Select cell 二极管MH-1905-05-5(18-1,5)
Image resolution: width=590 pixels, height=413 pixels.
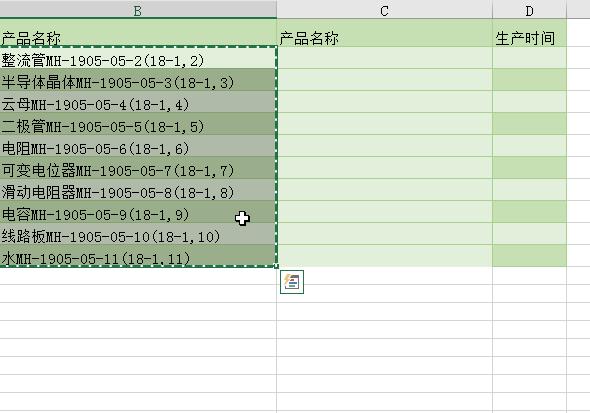(x=138, y=124)
